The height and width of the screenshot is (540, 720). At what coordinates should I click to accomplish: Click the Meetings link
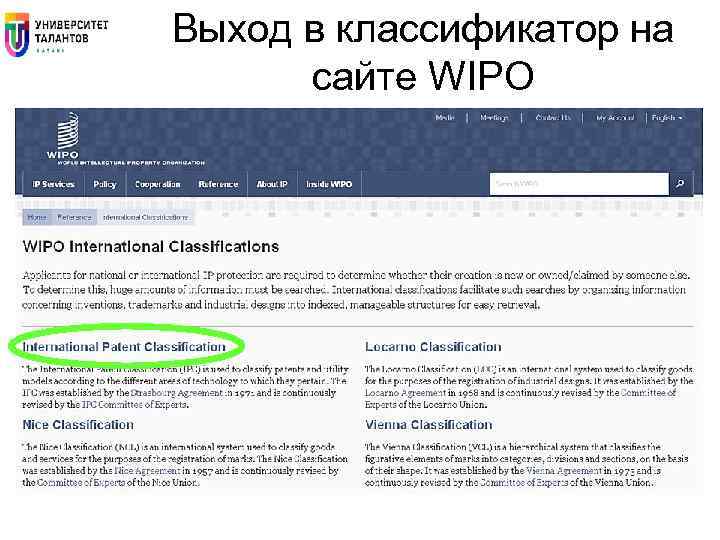pos(494,118)
